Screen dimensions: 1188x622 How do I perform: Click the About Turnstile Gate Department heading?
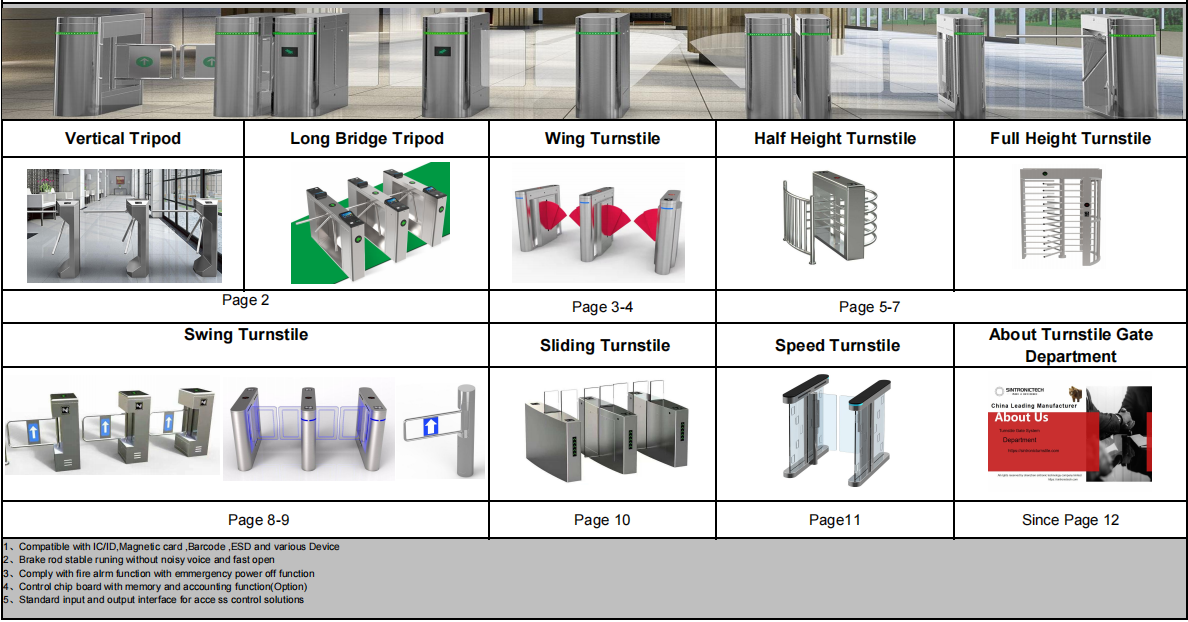pyautogui.click(x=1070, y=345)
